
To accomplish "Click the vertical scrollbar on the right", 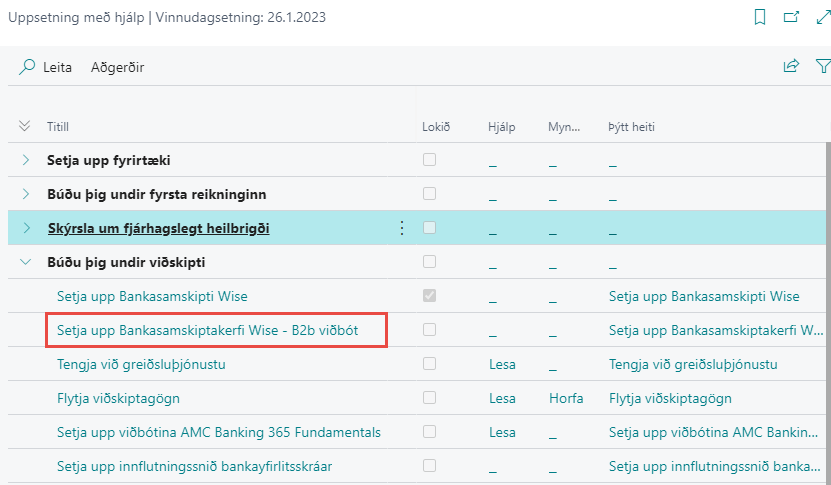I will tap(826, 300).
